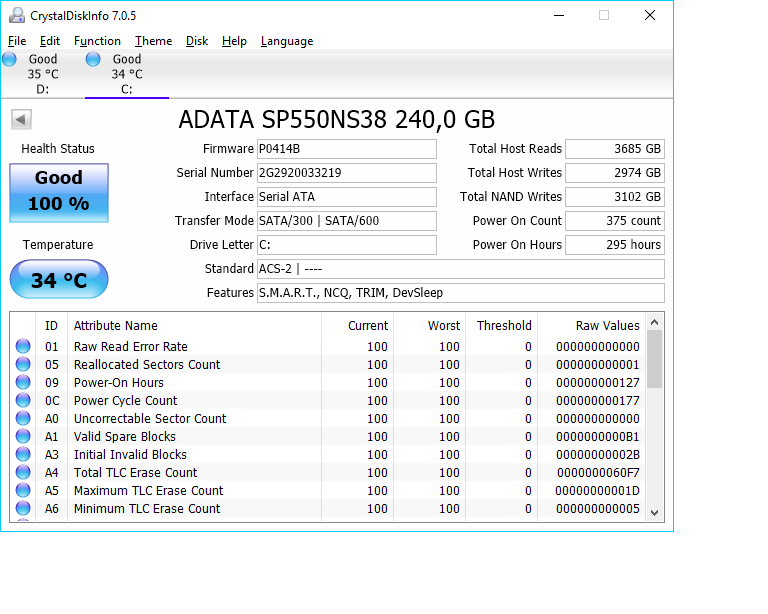Click the Drive Letter field

point(347,245)
